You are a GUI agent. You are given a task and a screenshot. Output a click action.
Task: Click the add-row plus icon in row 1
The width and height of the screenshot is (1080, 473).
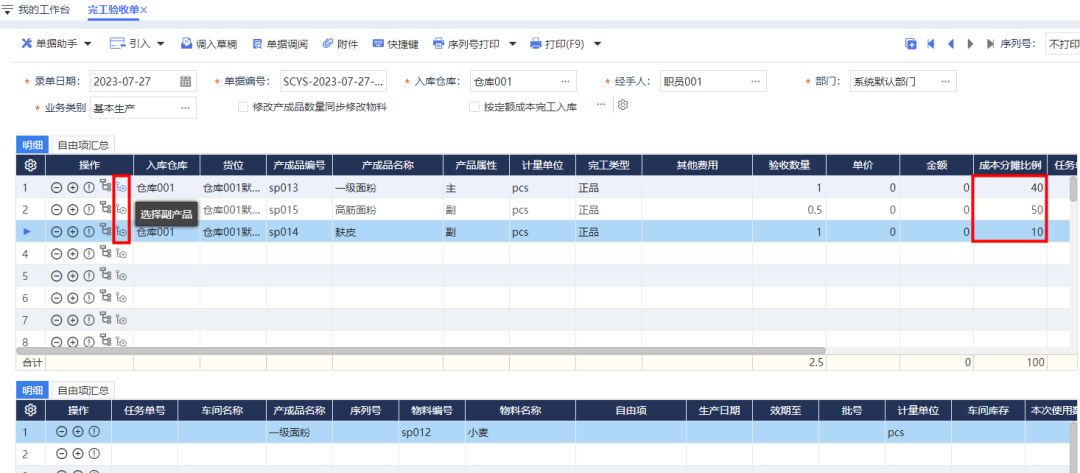[72, 187]
